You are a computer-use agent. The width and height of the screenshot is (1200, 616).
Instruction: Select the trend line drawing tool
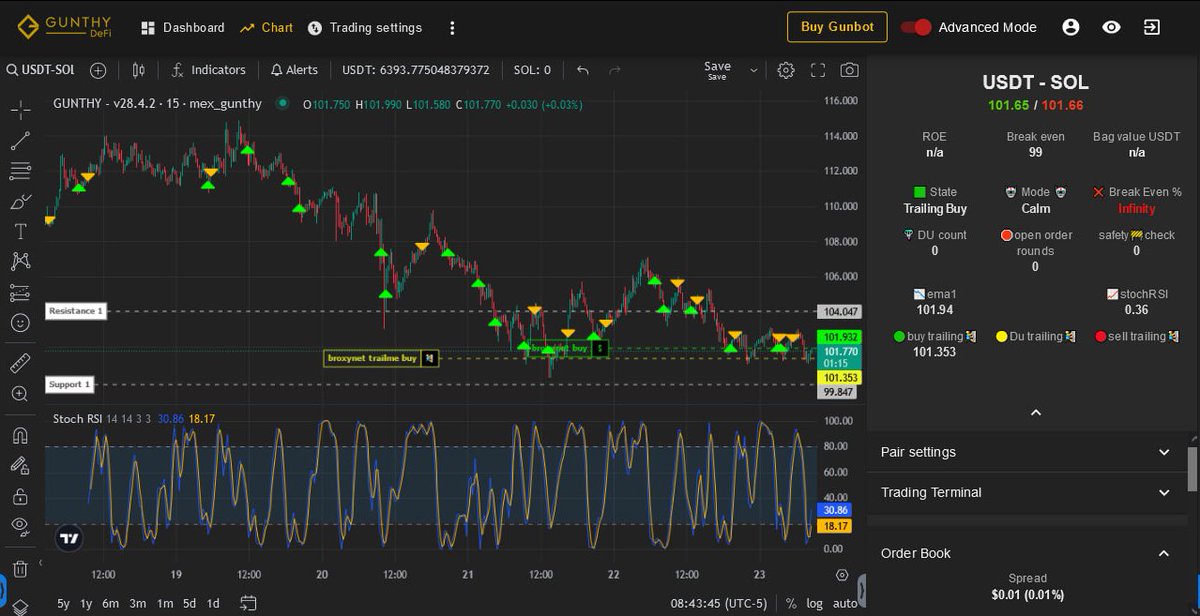point(20,140)
